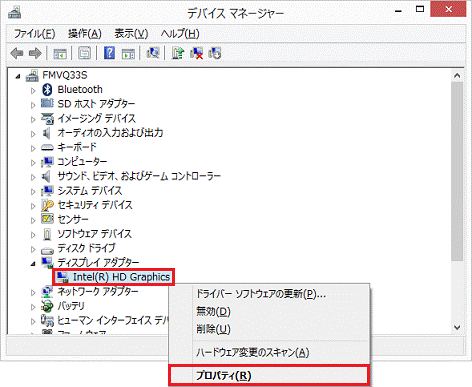Minimize the Device Manager window

(x=398, y=11)
